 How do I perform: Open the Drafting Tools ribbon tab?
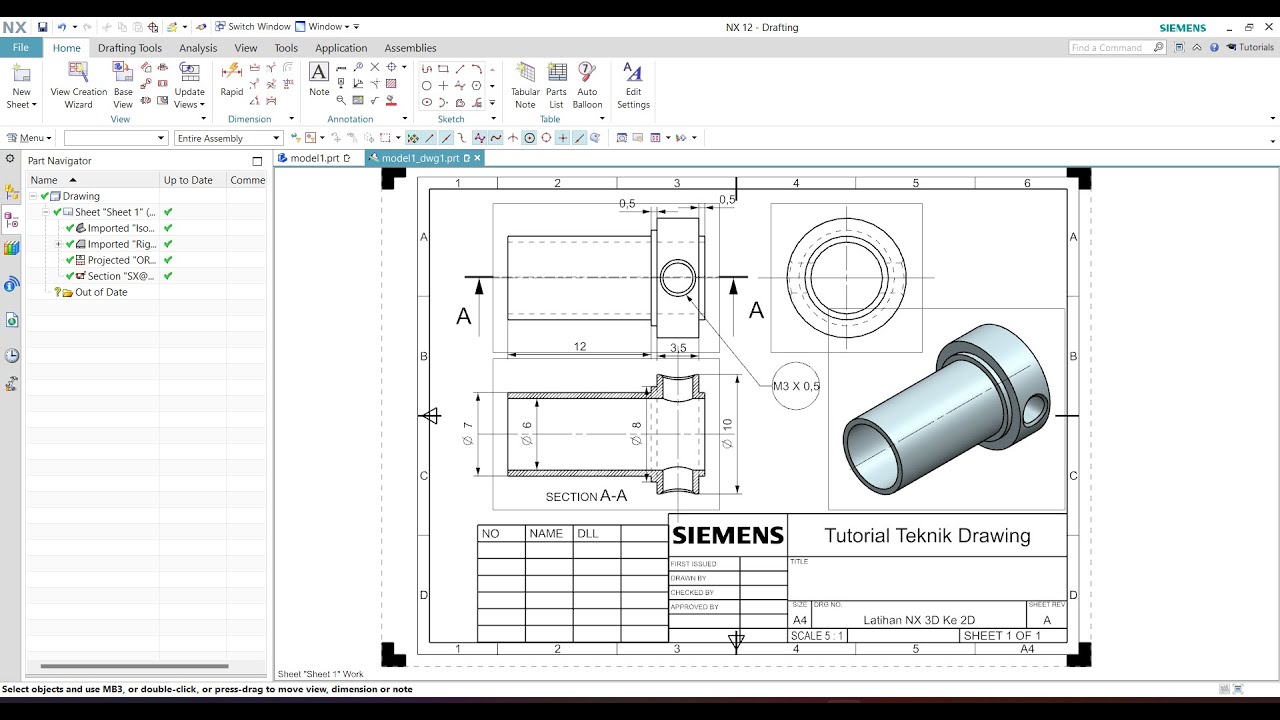click(130, 48)
